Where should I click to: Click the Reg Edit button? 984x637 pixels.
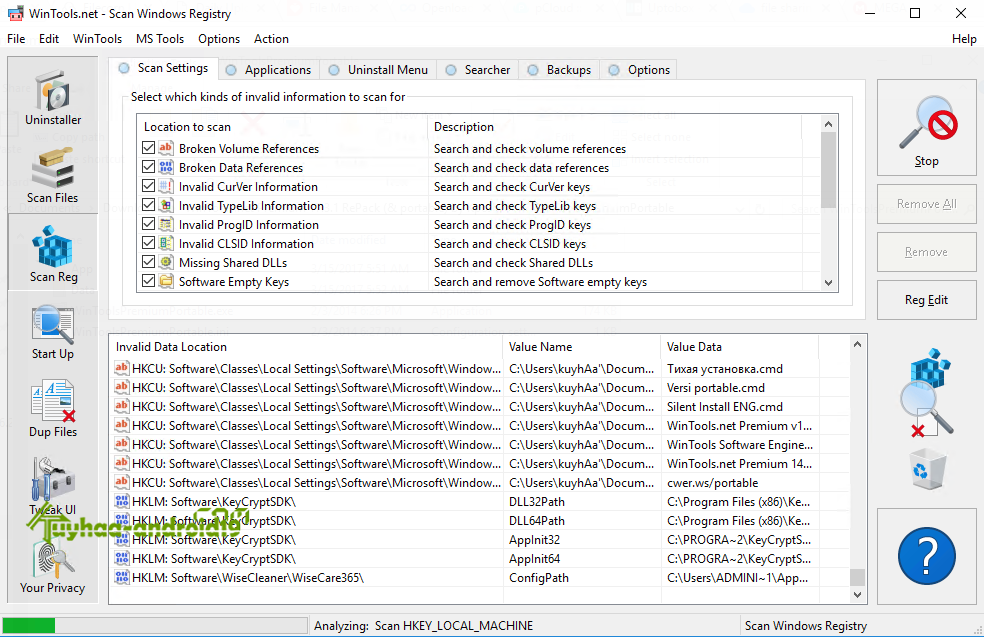click(926, 300)
